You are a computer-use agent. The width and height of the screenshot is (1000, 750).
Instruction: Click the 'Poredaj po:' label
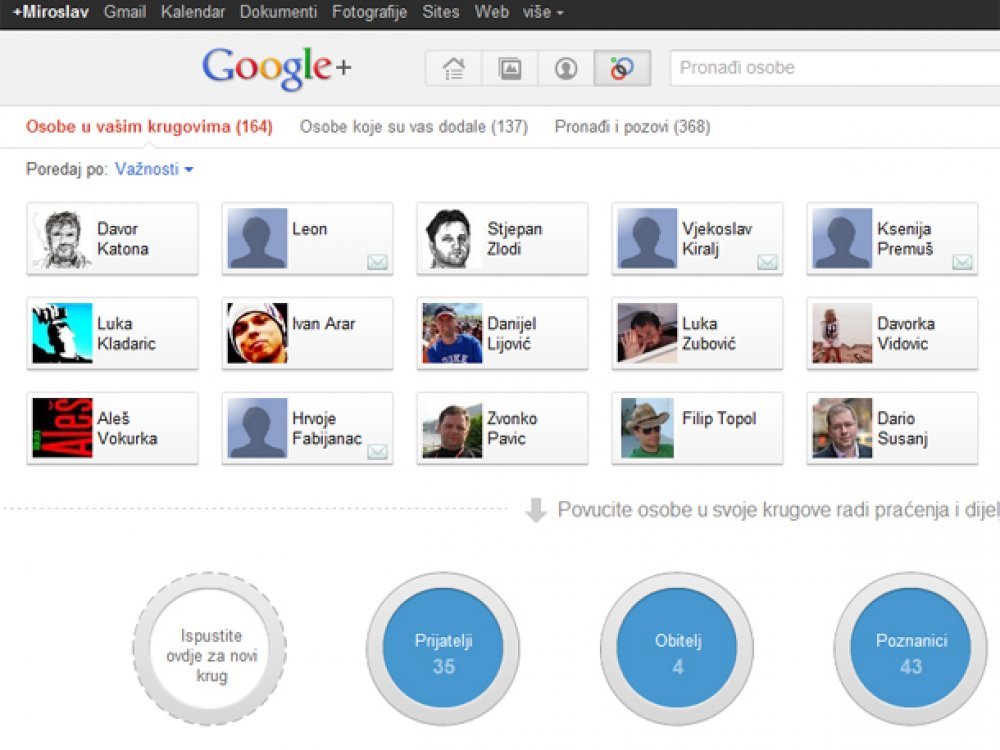click(x=67, y=169)
